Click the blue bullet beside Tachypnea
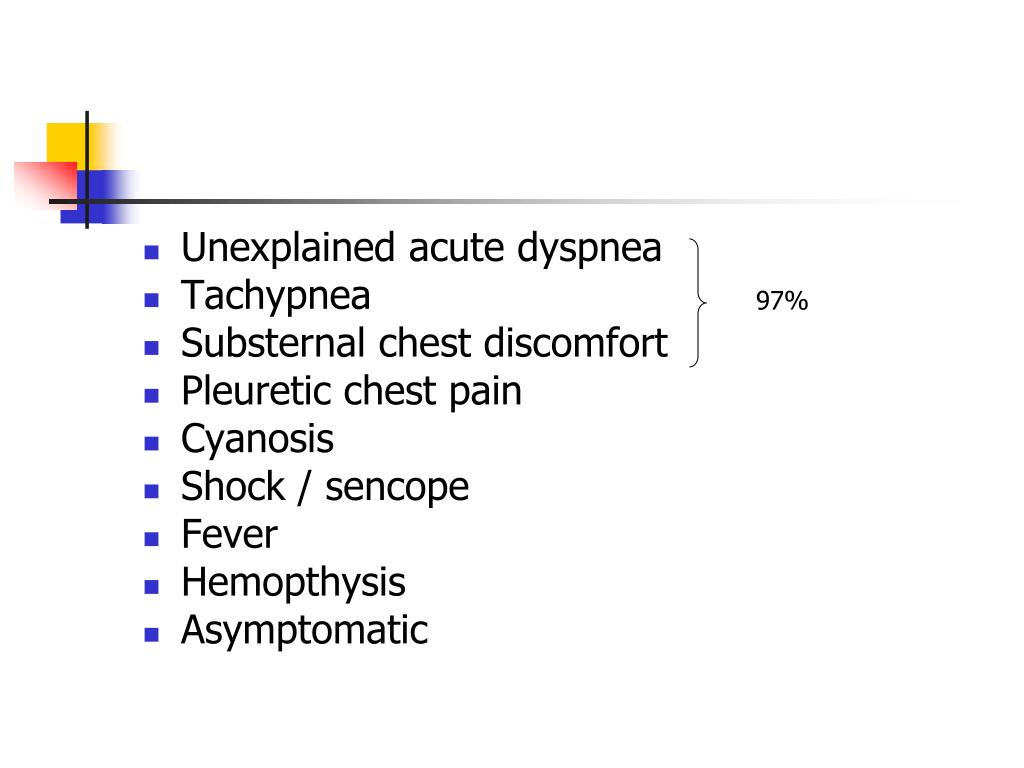Image resolution: width=1024 pixels, height=768 pixels. tap(152, 300)
